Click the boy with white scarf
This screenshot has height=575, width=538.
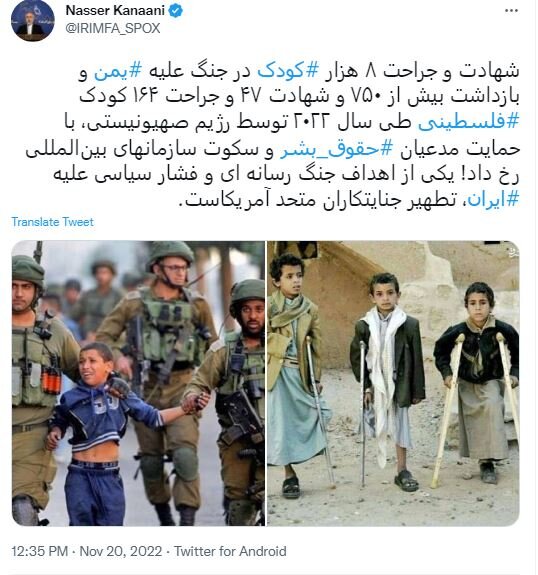click(391, 381)
